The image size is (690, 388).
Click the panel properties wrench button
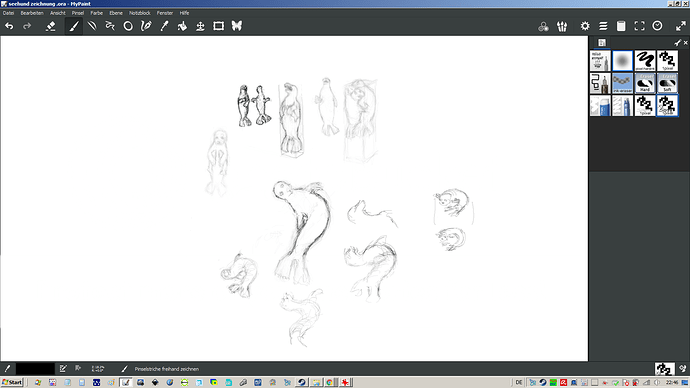tap(677, 43)
